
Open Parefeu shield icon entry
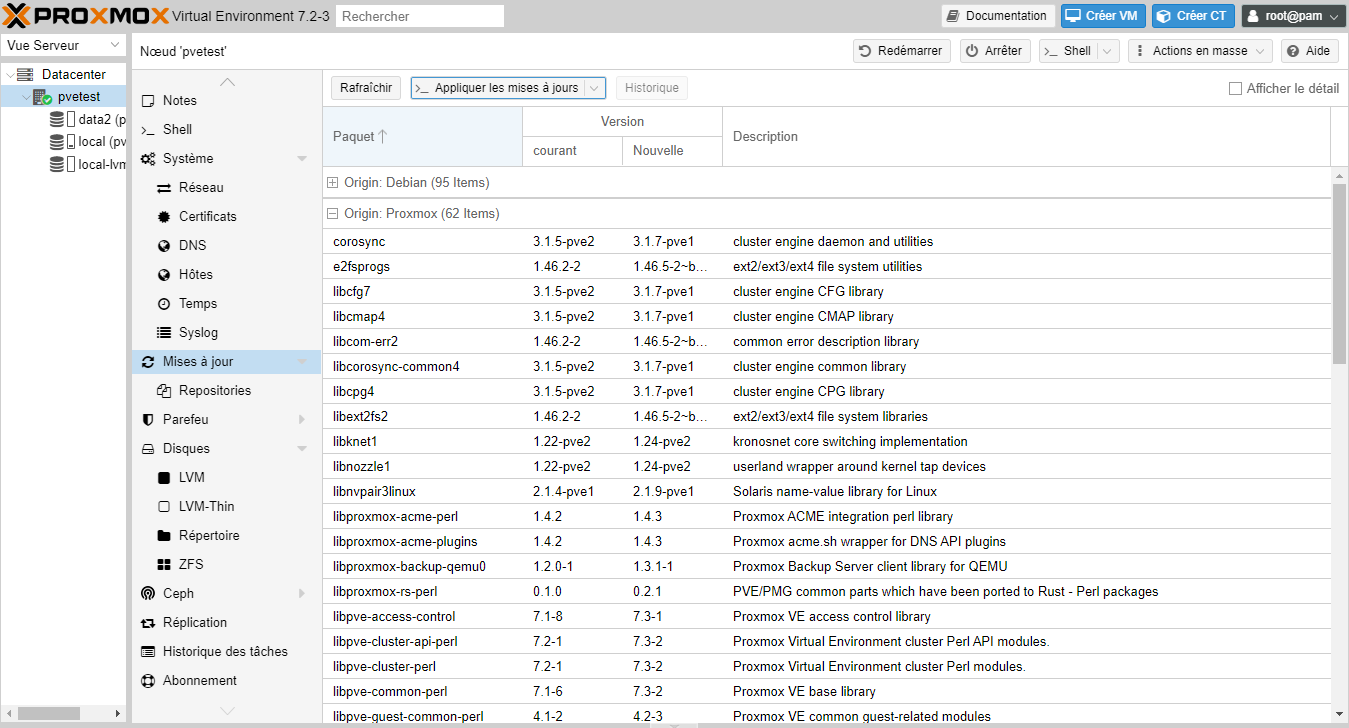148,419
